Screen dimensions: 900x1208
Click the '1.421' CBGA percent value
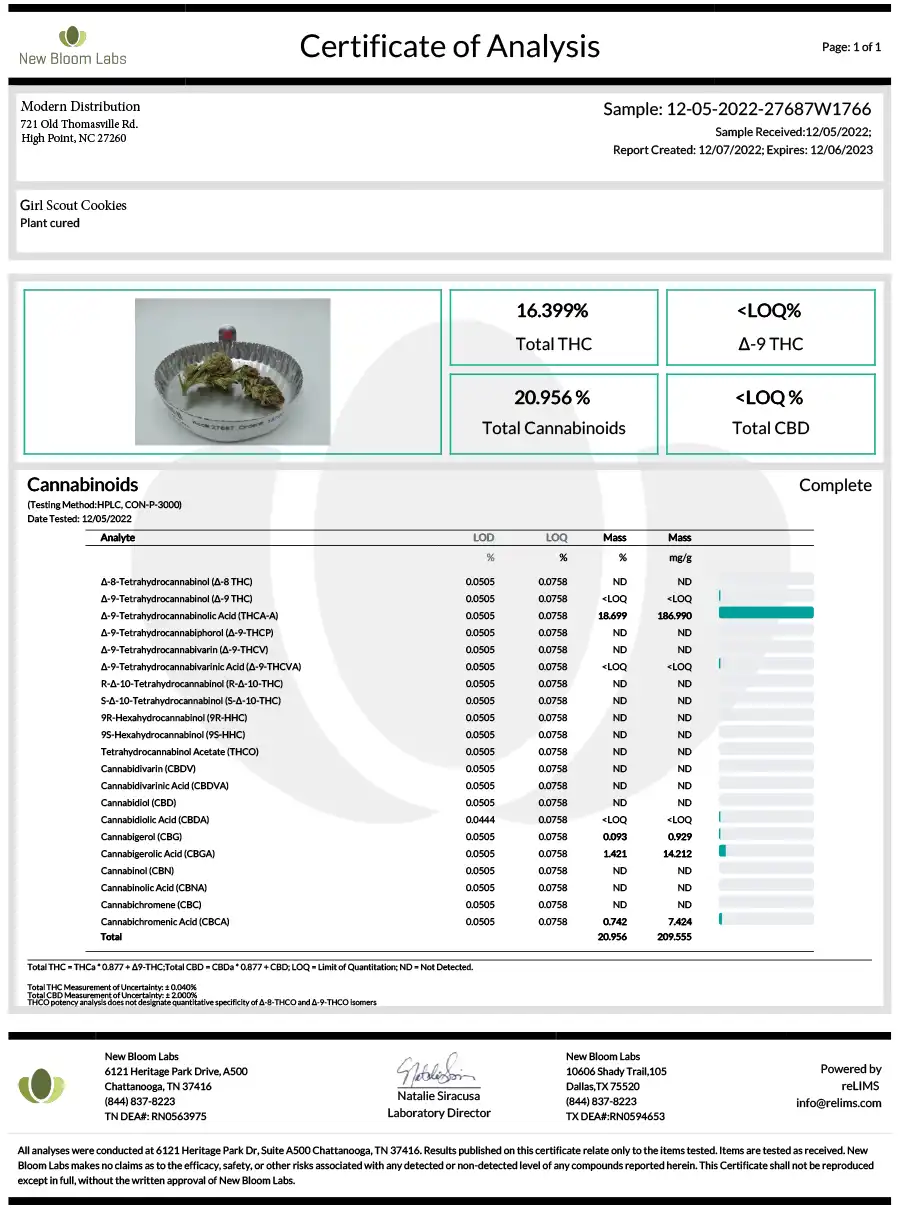tap(615, 853)
